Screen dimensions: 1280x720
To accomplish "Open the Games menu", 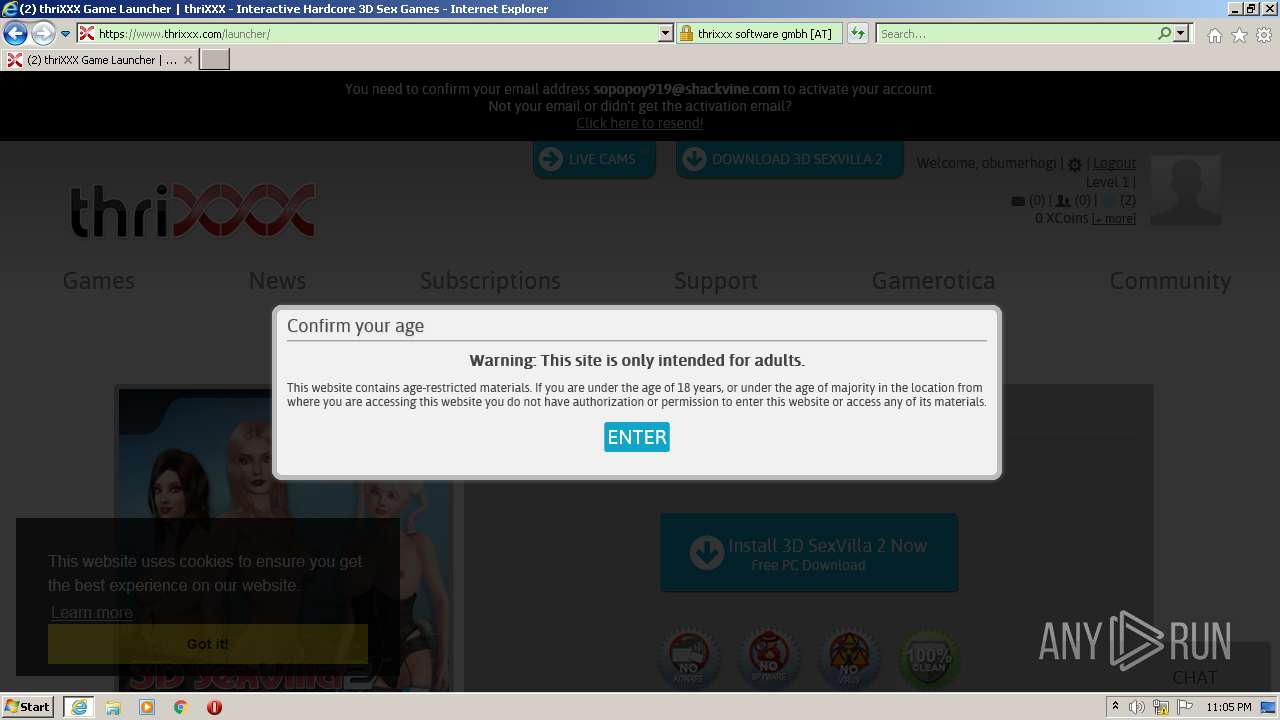I will 98,281.
